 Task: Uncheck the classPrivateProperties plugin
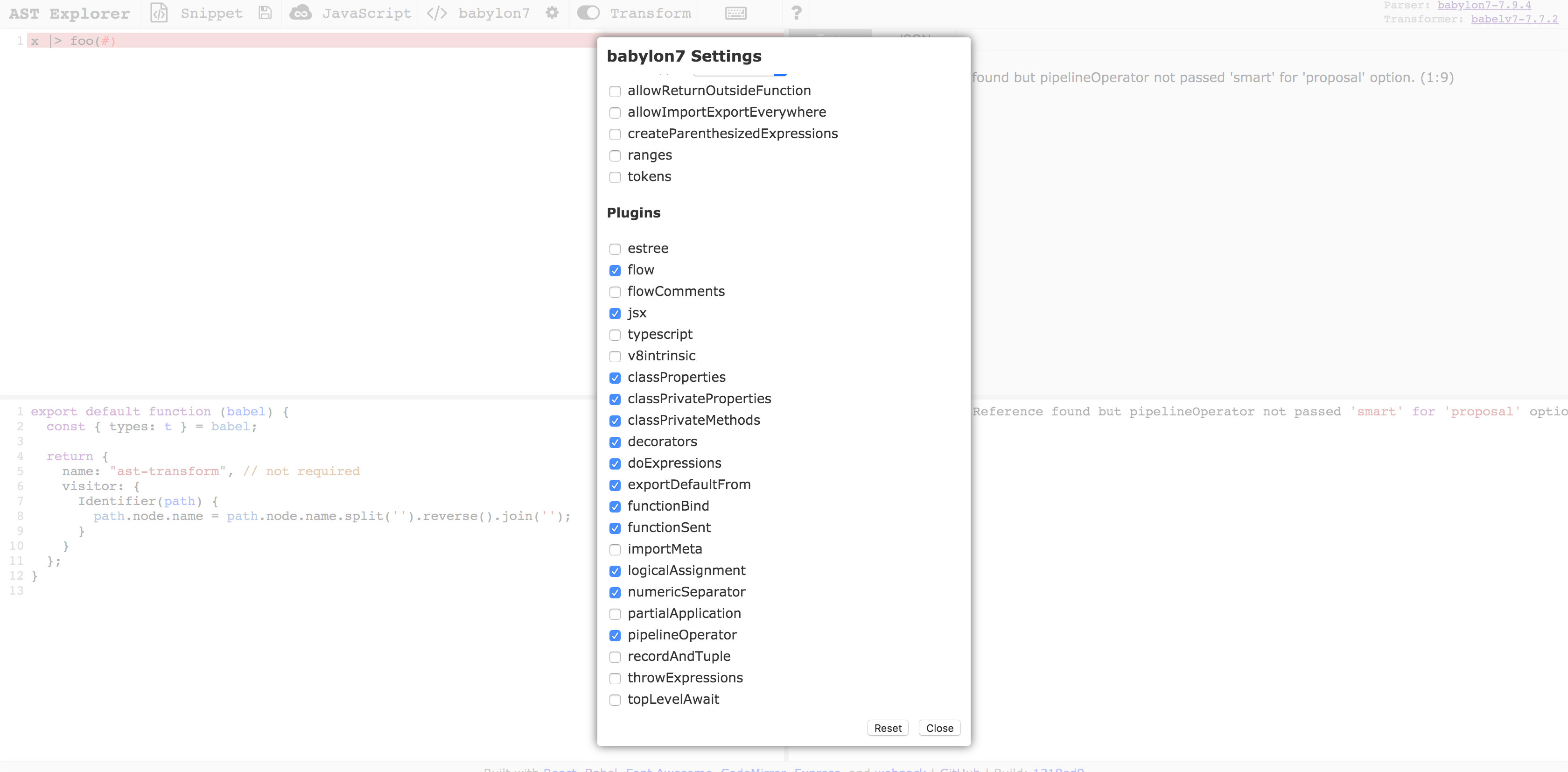click(x=615, y=400)
